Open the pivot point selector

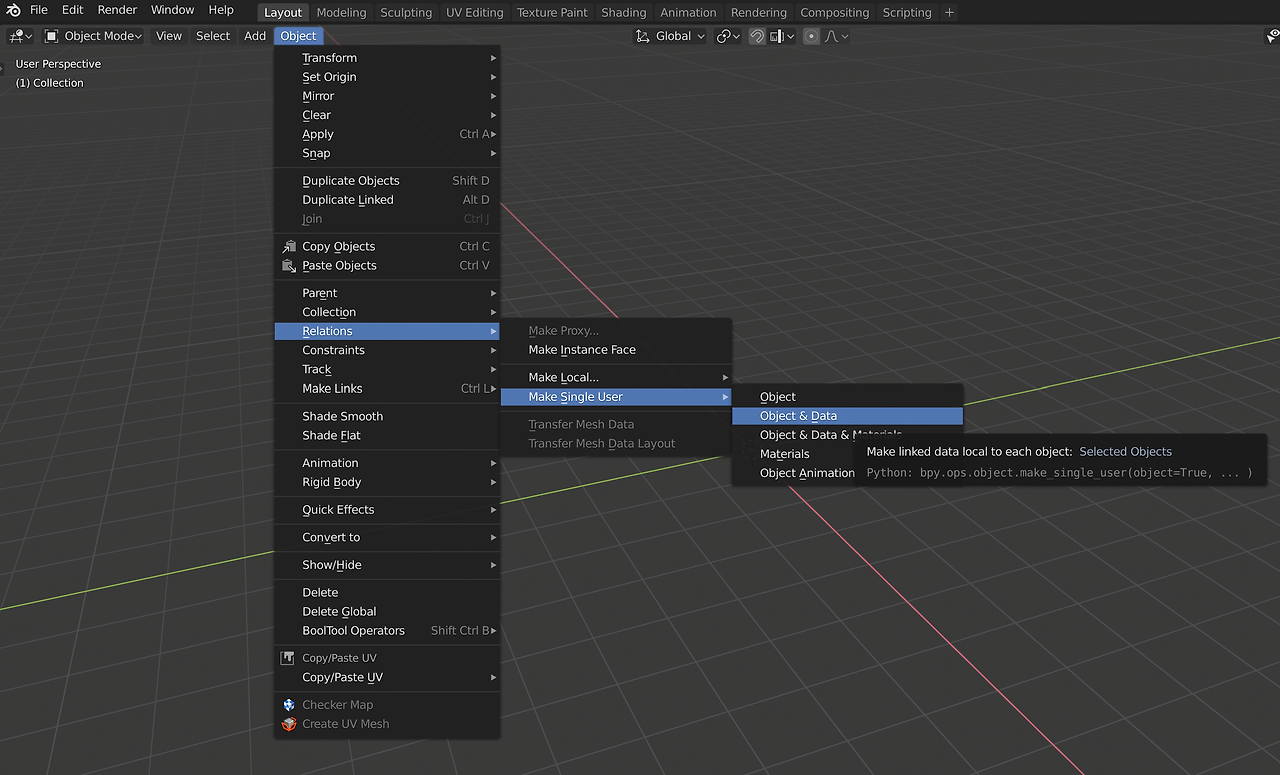[x=729, y=36]
